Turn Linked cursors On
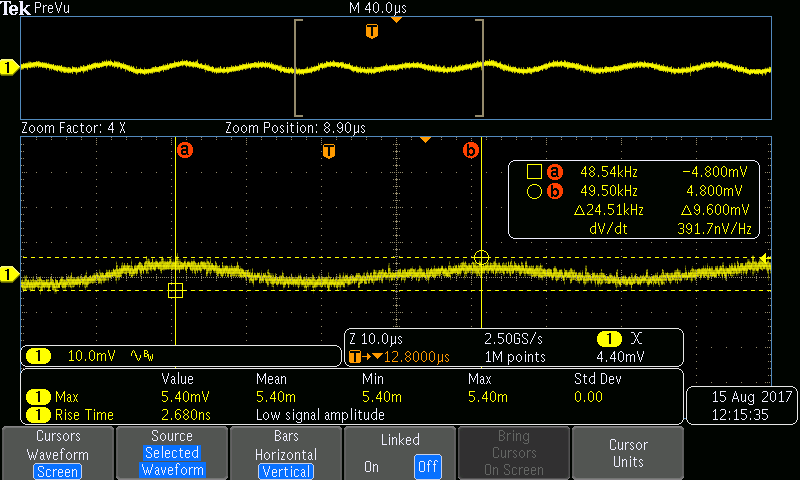This screenshot has height=480, width=800. click(x=371, y=467)
